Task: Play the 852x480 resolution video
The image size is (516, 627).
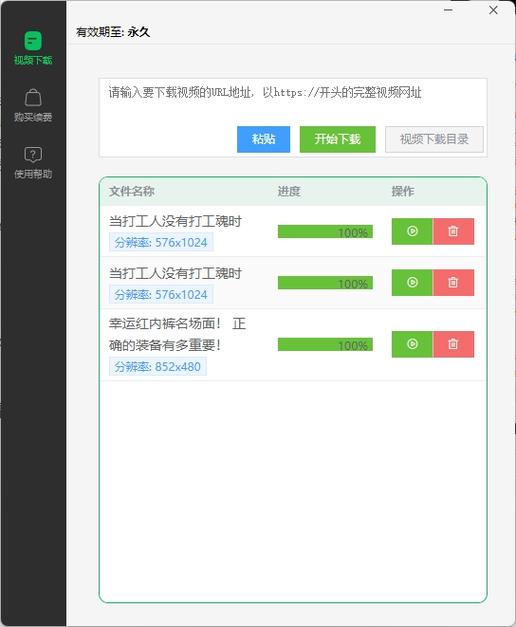Action: coord(412,344)
